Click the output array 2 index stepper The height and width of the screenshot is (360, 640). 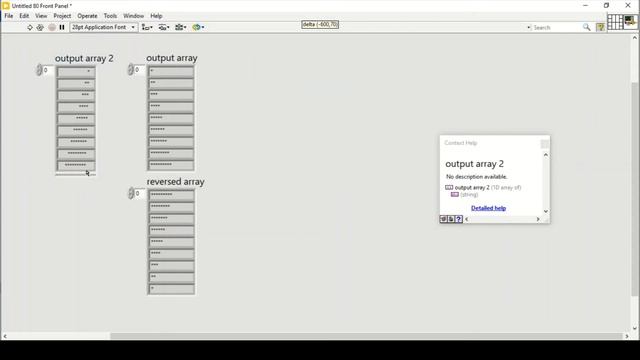click(x=39, y=70)
